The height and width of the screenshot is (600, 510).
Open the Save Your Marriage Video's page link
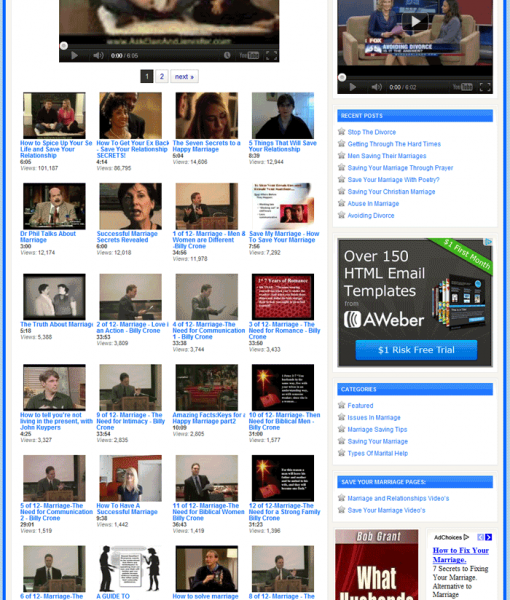pyautogui.click(x=386, y=510)
